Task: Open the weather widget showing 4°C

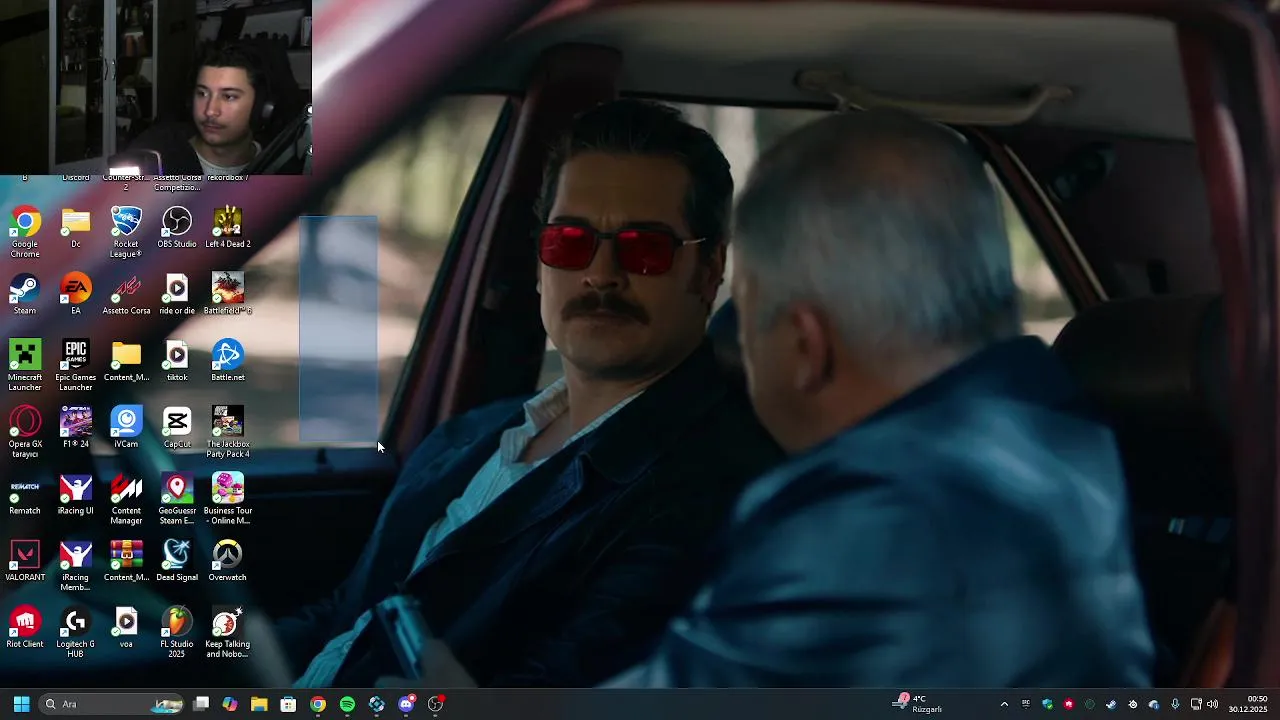Action: 918,704
